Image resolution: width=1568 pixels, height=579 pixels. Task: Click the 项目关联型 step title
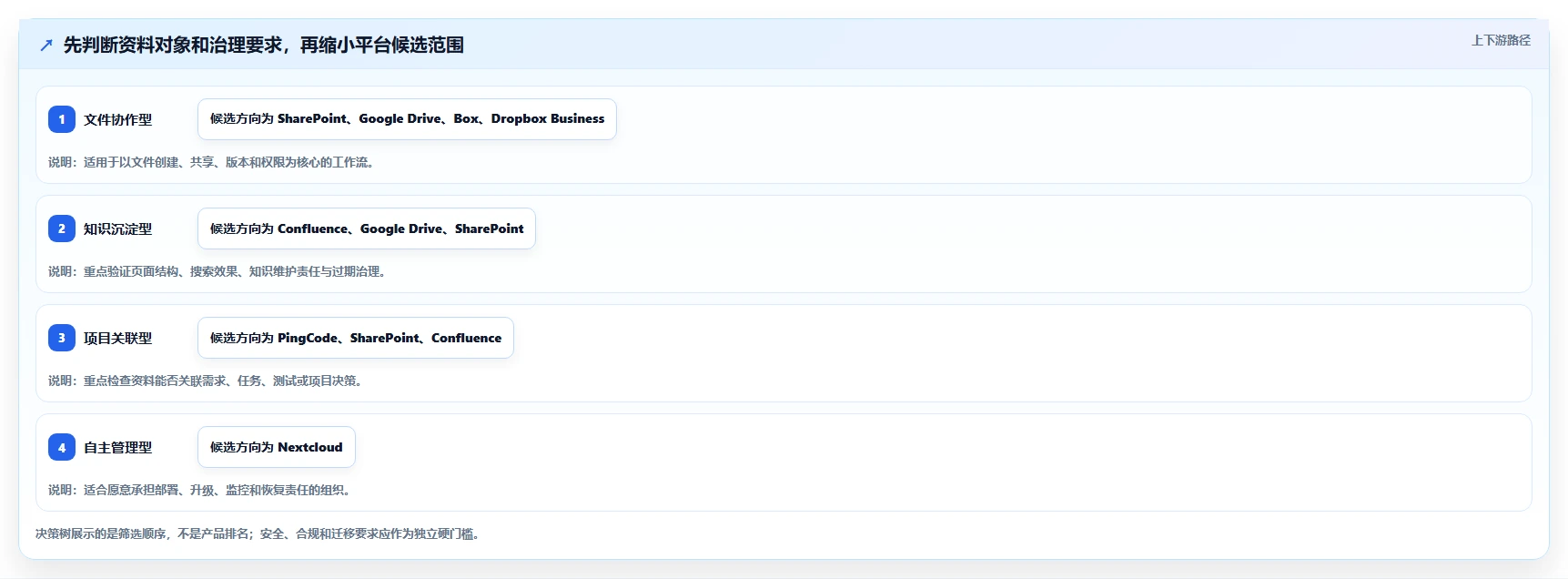point(118,338)
